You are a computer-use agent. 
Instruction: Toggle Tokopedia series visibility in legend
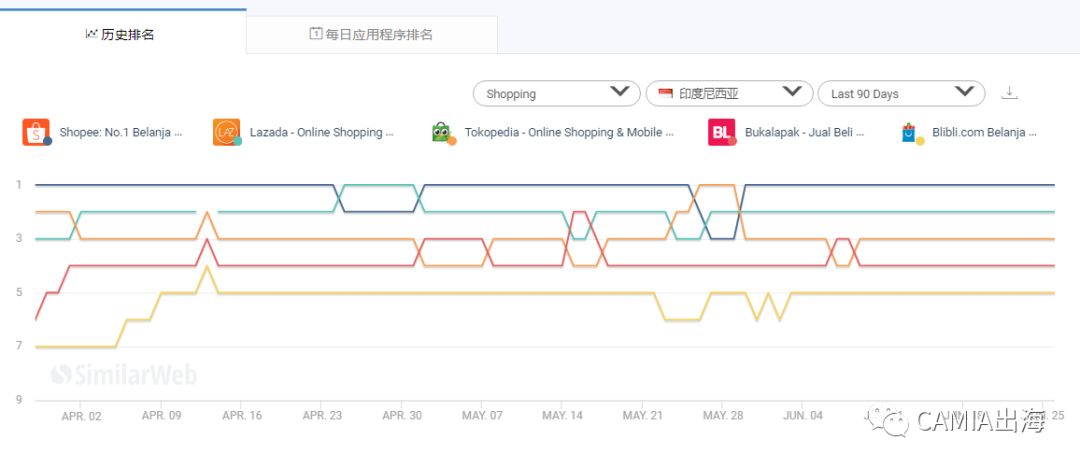tap(568, 132)
